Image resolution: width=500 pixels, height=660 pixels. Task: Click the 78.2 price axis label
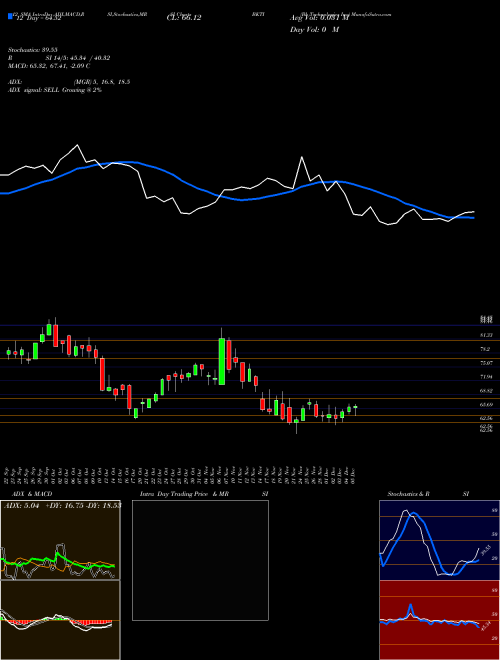[x=486, y=349]
